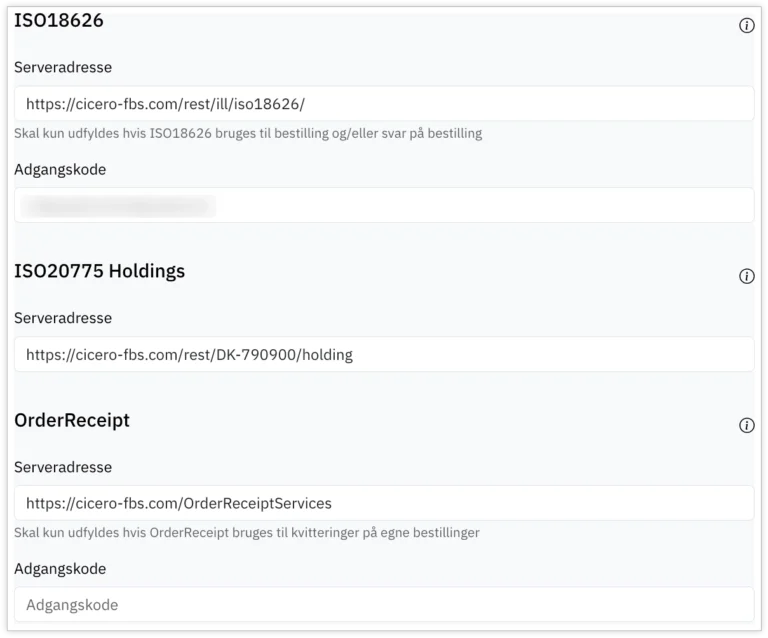
Task: Show info tooltip for OrderReceipt section
Action: pyautogui.click(x=746, y=425)
